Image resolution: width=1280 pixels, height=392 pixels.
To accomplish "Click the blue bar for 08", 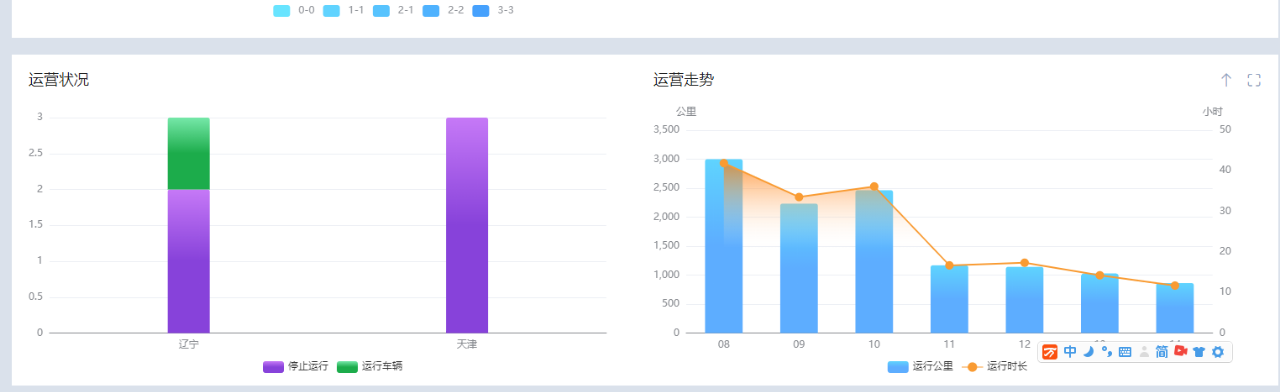I will [724, 246].
